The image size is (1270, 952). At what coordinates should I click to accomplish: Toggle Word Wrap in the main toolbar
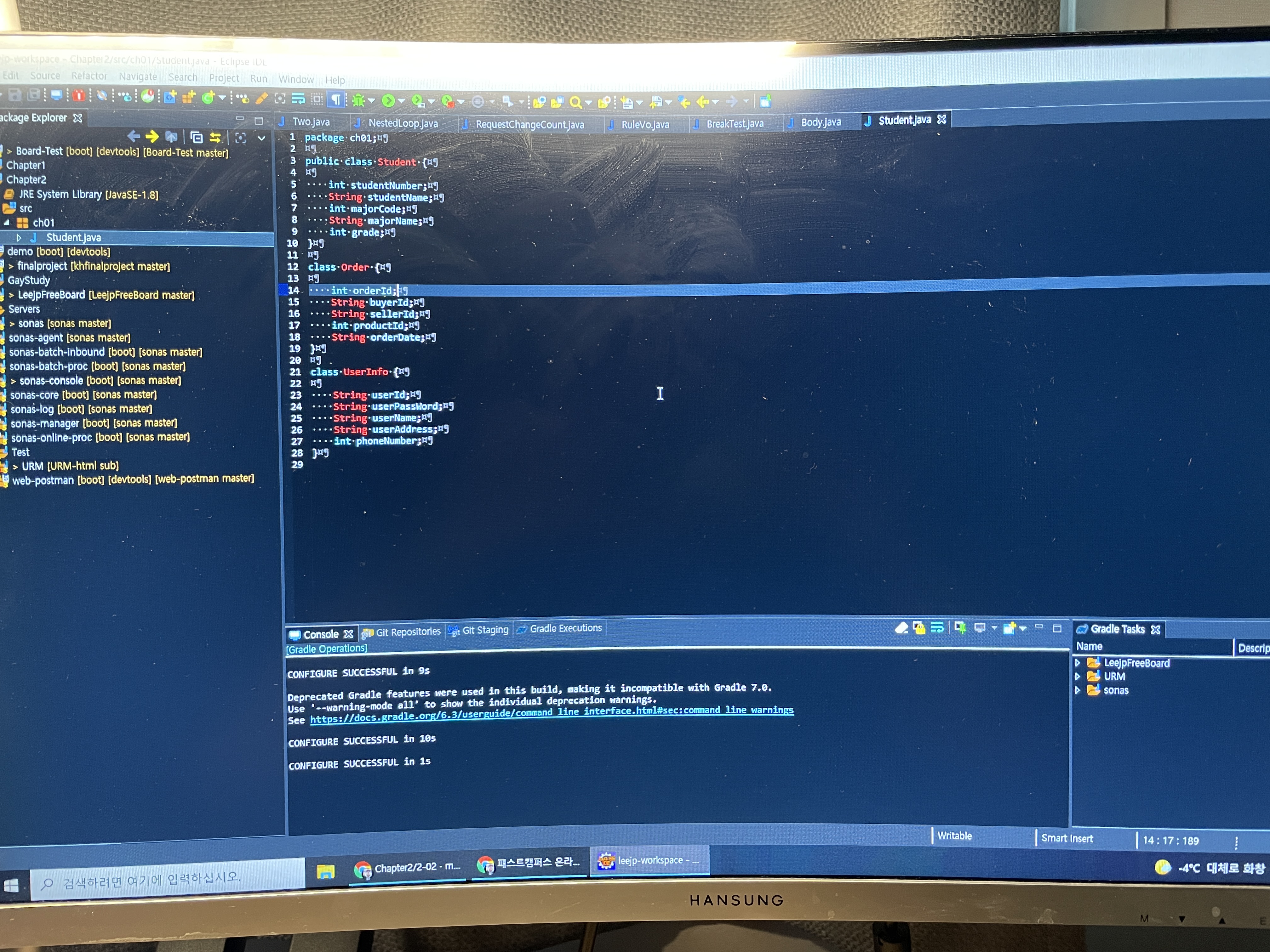tap(298, 99)
